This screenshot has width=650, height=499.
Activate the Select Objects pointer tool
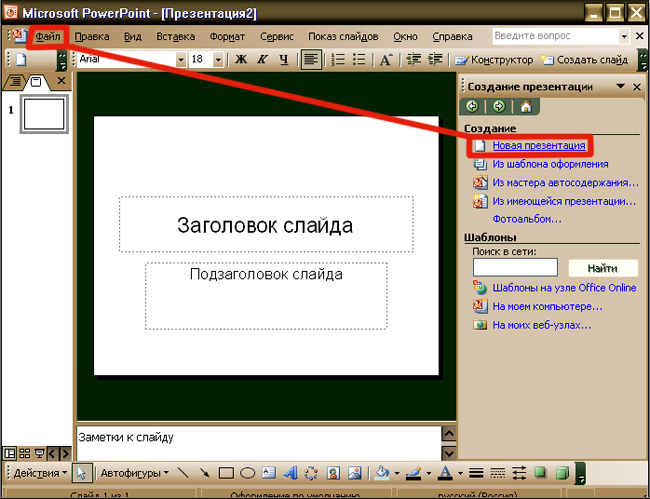[x=82, y=473]
